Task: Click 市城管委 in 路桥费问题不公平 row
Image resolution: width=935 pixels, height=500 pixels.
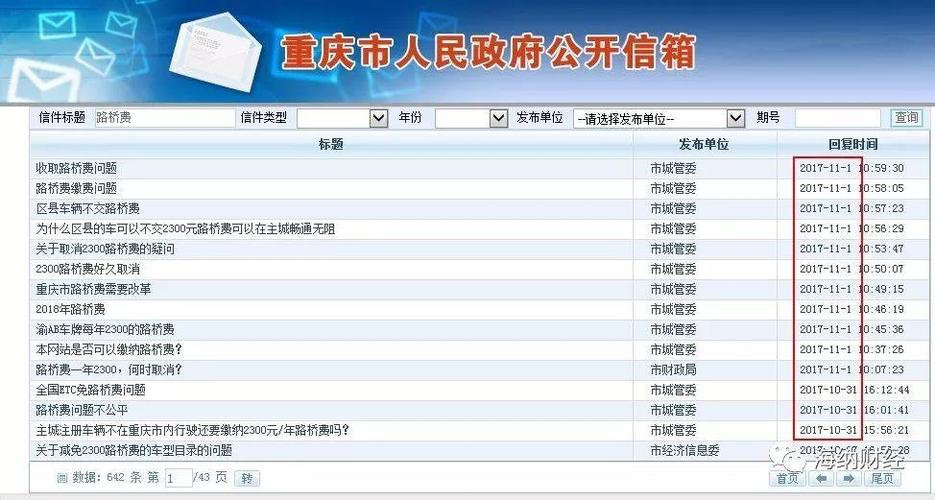Action: (673, 411)
